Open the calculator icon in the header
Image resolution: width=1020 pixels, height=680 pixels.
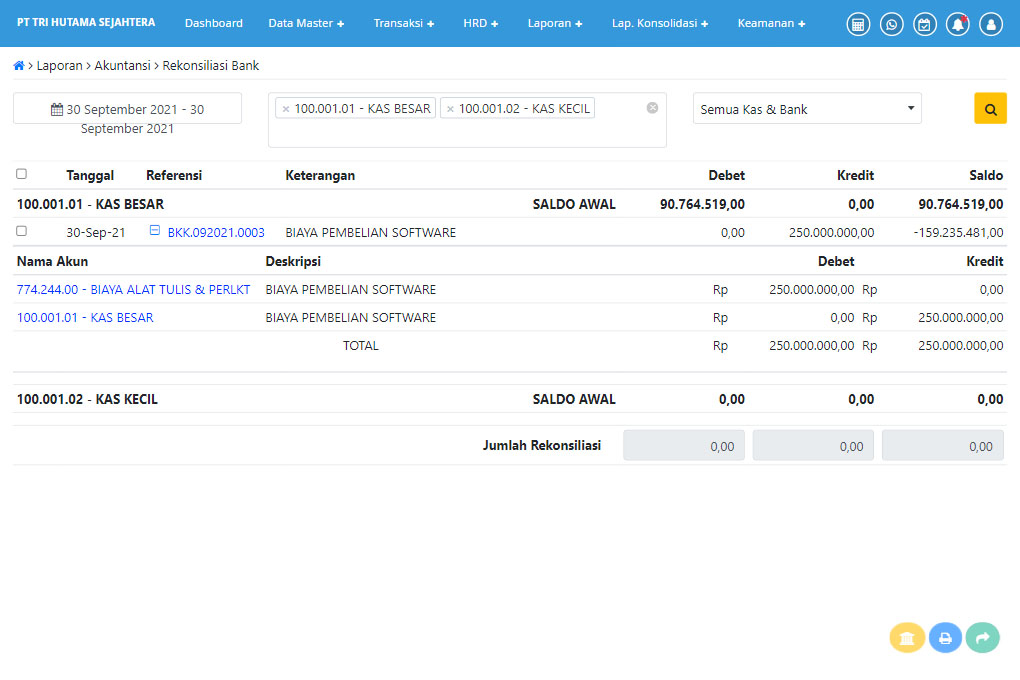pos(858,24)
